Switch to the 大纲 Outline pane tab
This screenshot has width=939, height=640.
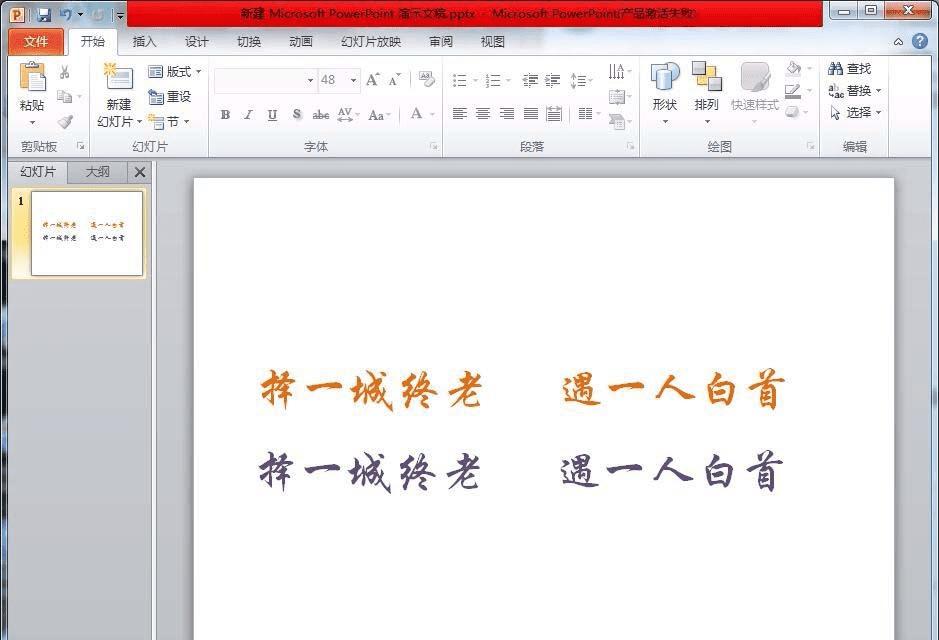pyautogui.click(x=98, y=172)
